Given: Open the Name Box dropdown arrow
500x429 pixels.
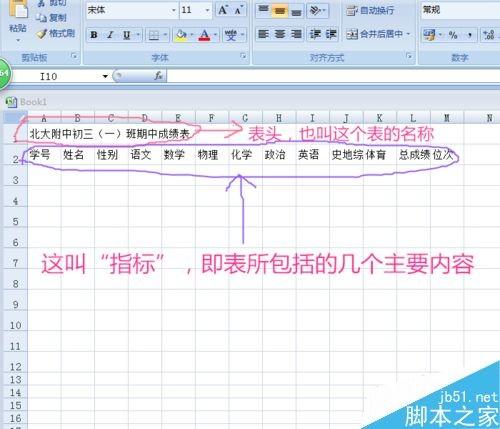Looking at the screenshot, I should point(105,77).
